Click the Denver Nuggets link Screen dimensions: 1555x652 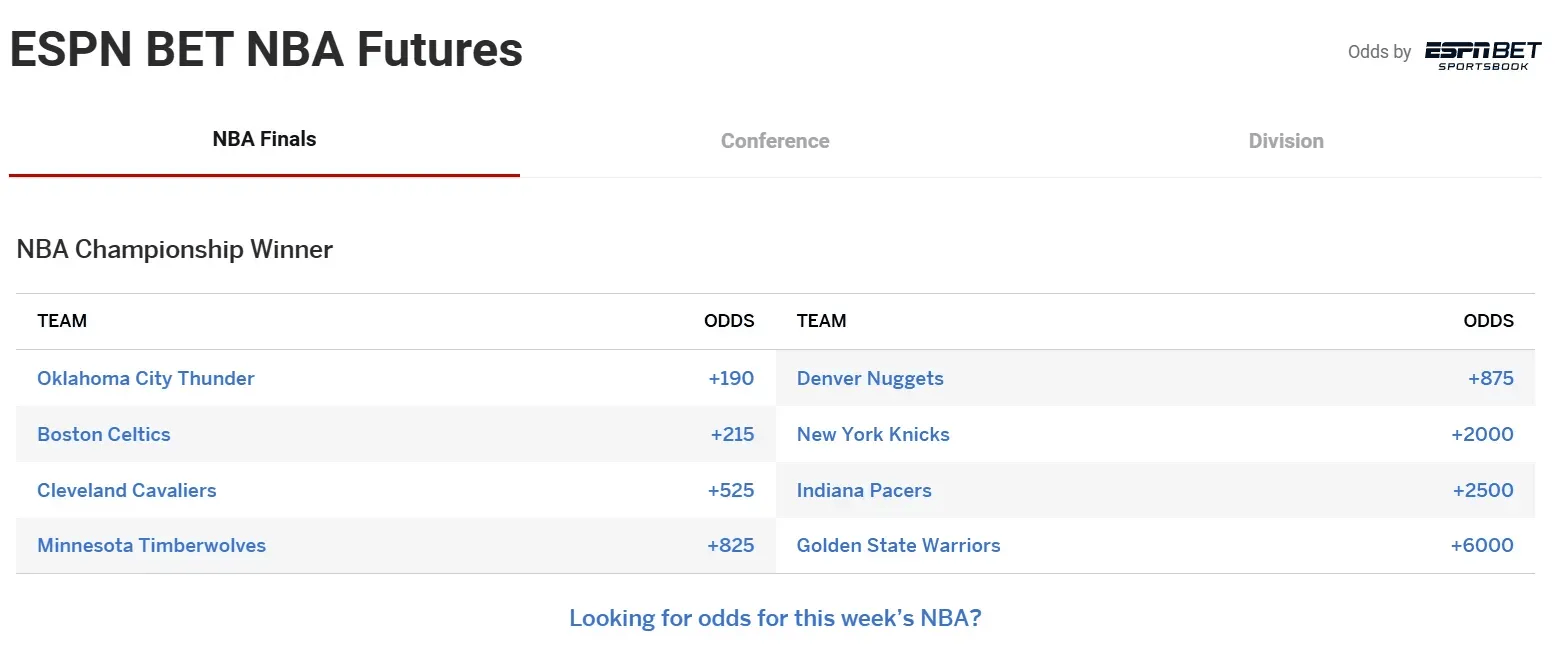(x=870, y=378)
